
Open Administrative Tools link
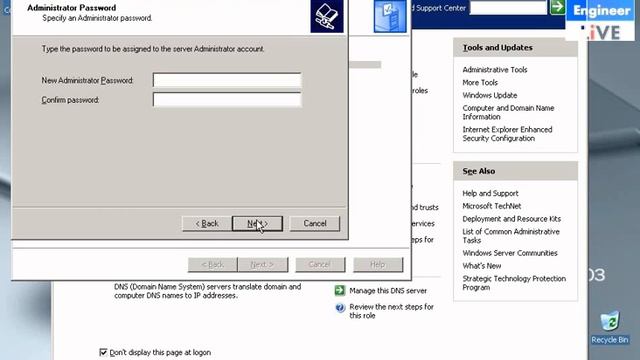[495, 70]
